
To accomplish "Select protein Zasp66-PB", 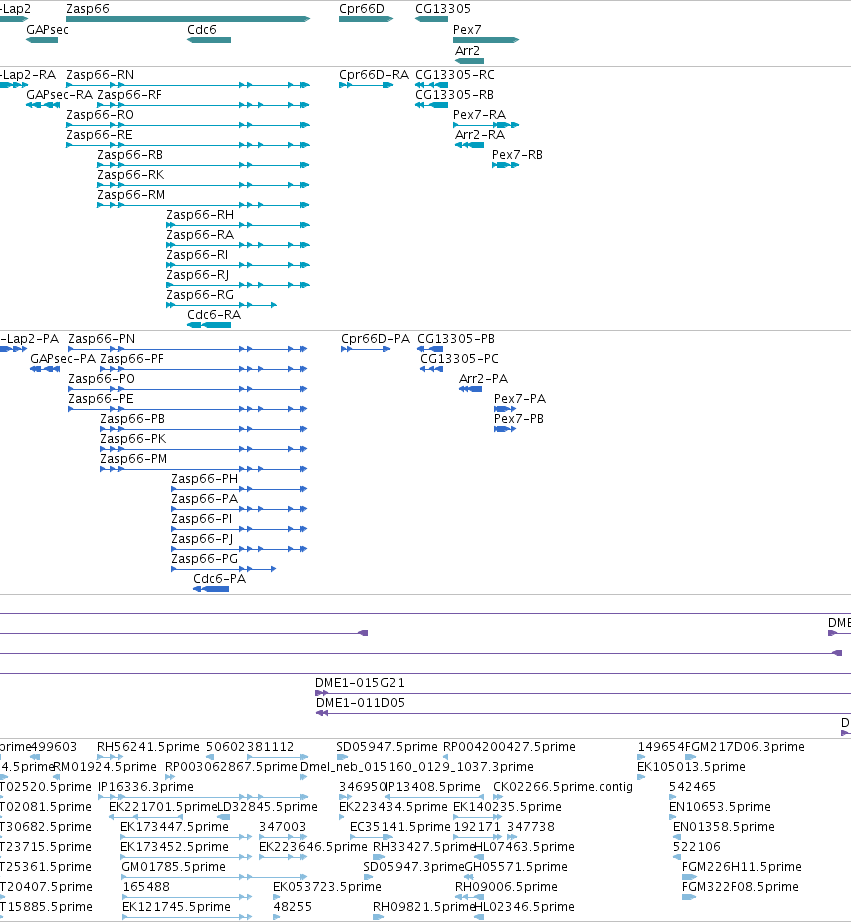I will pos(203,429).
